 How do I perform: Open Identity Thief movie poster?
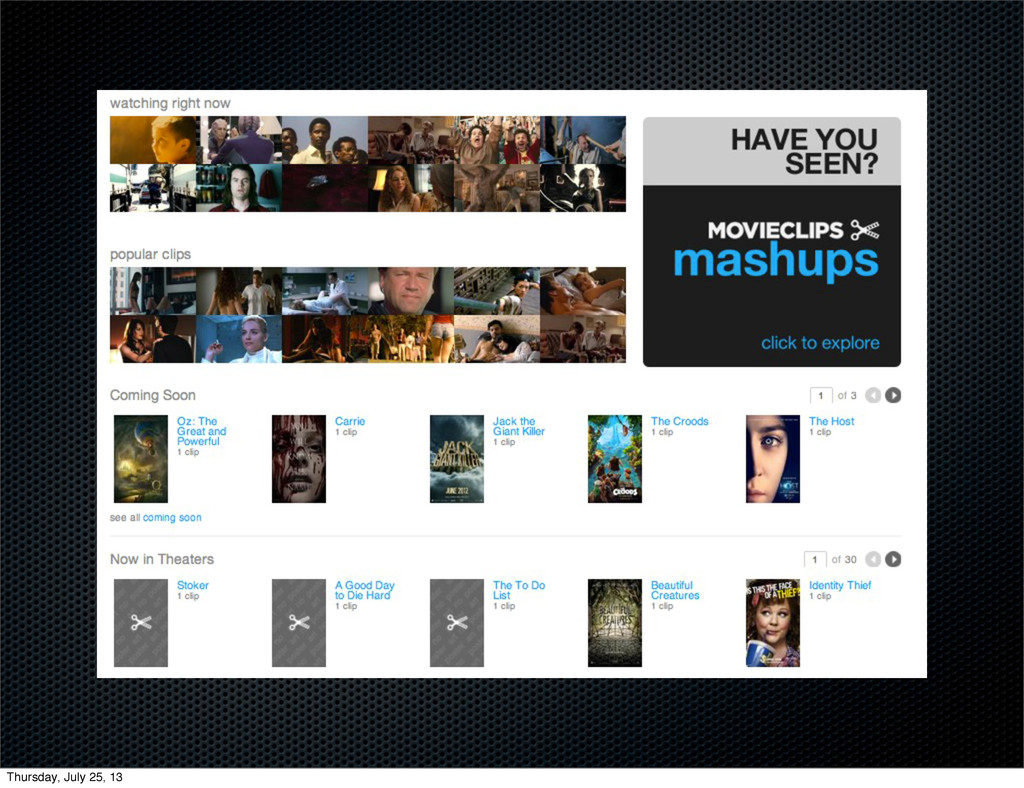773,623
